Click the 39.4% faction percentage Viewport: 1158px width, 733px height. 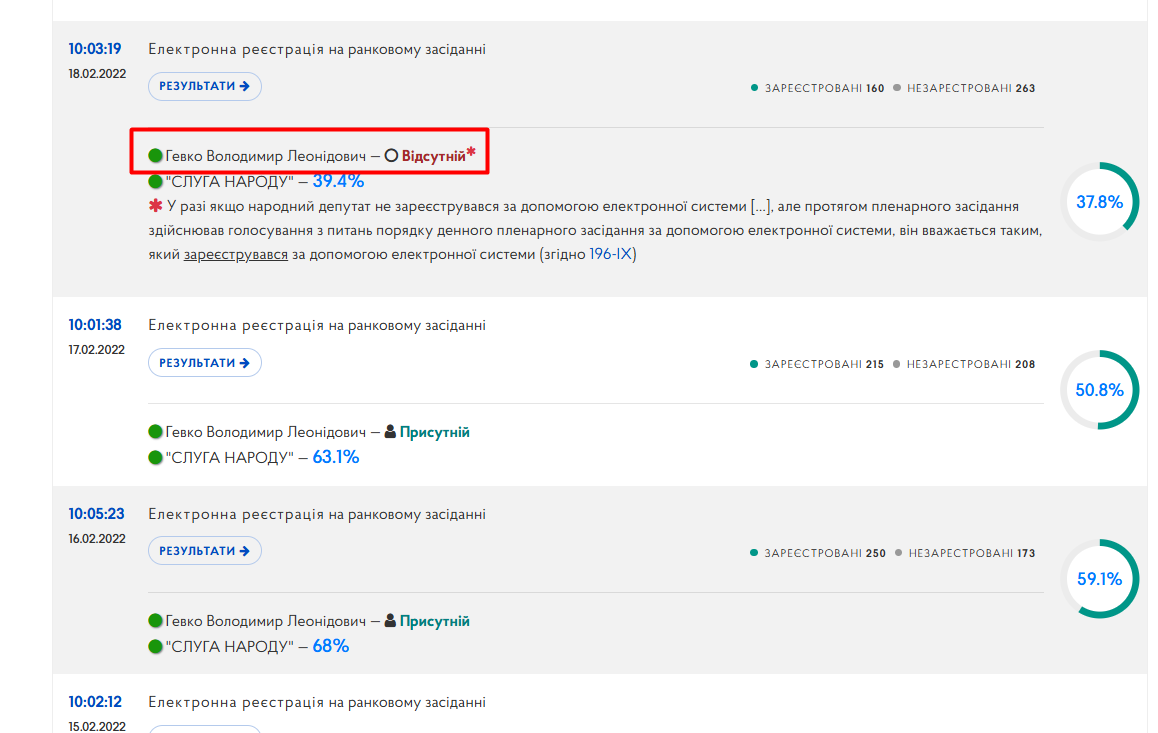click(338, 181)
